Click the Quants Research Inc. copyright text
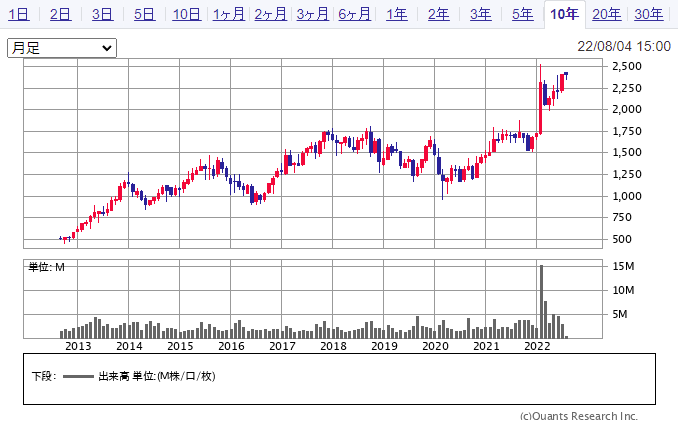The width and height of the screenshot is (678, 429). point(579,416)
